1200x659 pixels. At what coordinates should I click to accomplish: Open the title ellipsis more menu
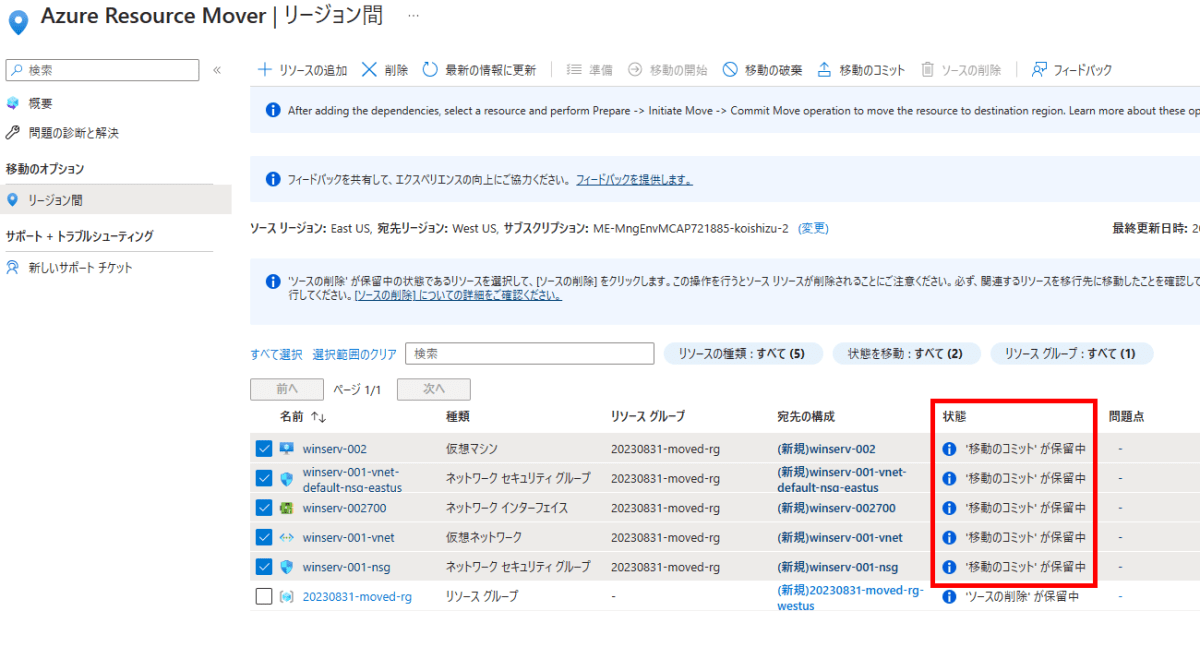[413, 16]
